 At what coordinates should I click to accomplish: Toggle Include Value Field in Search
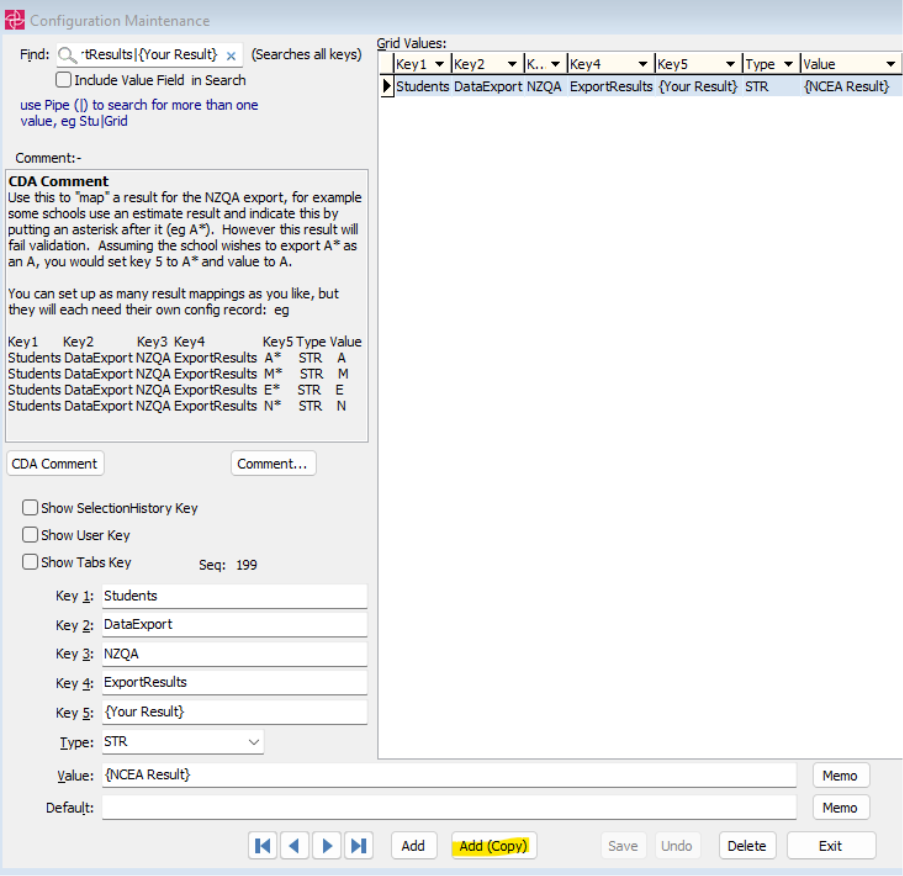[63, 79]
